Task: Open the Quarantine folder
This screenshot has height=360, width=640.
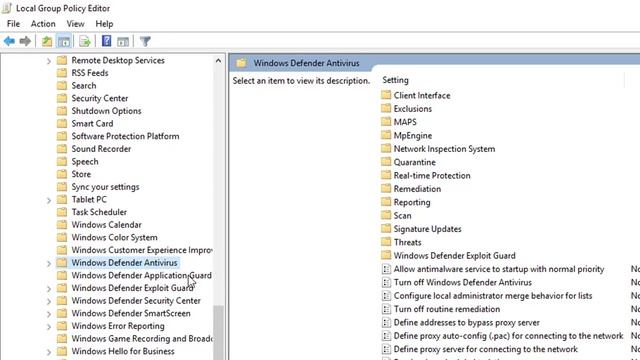Action: 414,162
